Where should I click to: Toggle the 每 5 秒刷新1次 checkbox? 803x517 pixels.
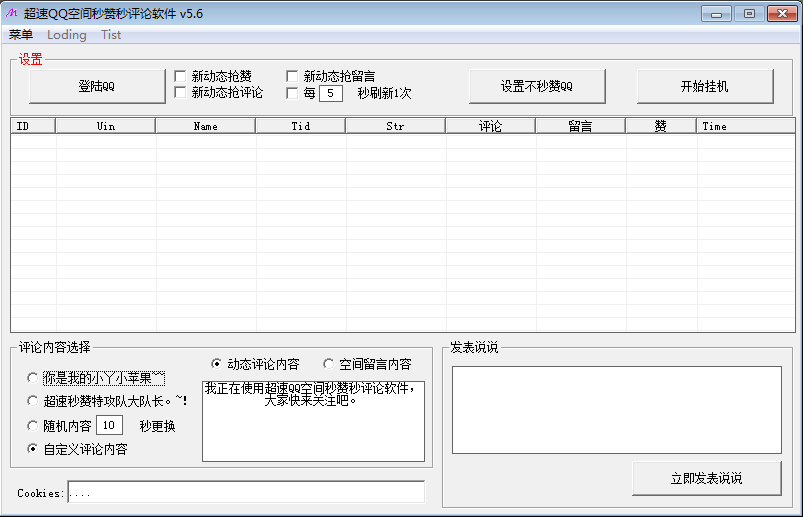pyautogui.click(x=292, y=93)
